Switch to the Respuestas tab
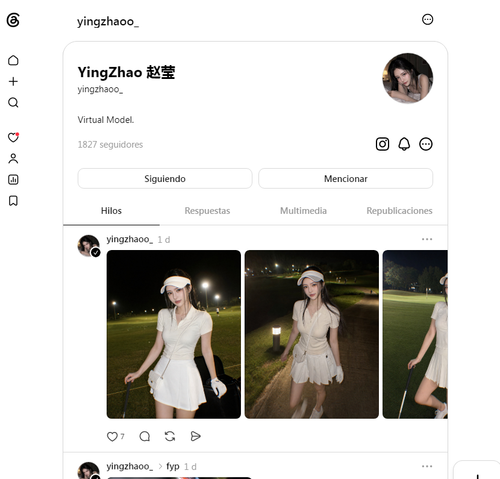Image resolution: width=500 pixels, height=479 pixels. tap(207, 211)
